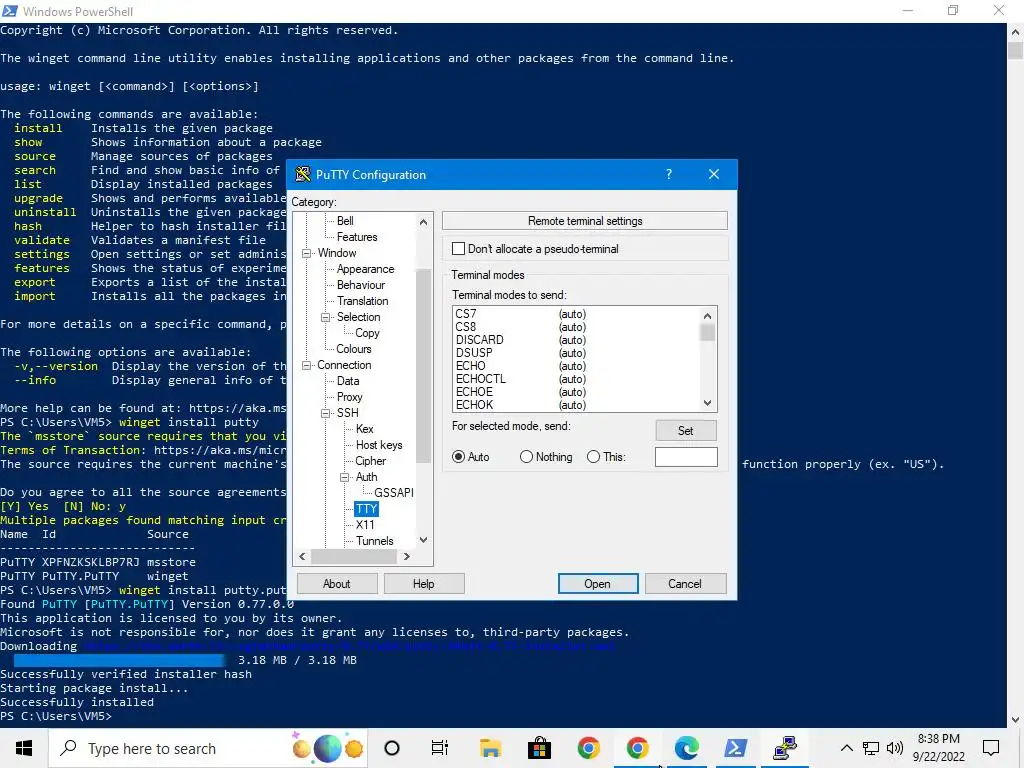Image resolution: width=1024 pixels, height=768 pixels.
Task: Open Microsoft Store from the taskbar
Action: (539, 748)
